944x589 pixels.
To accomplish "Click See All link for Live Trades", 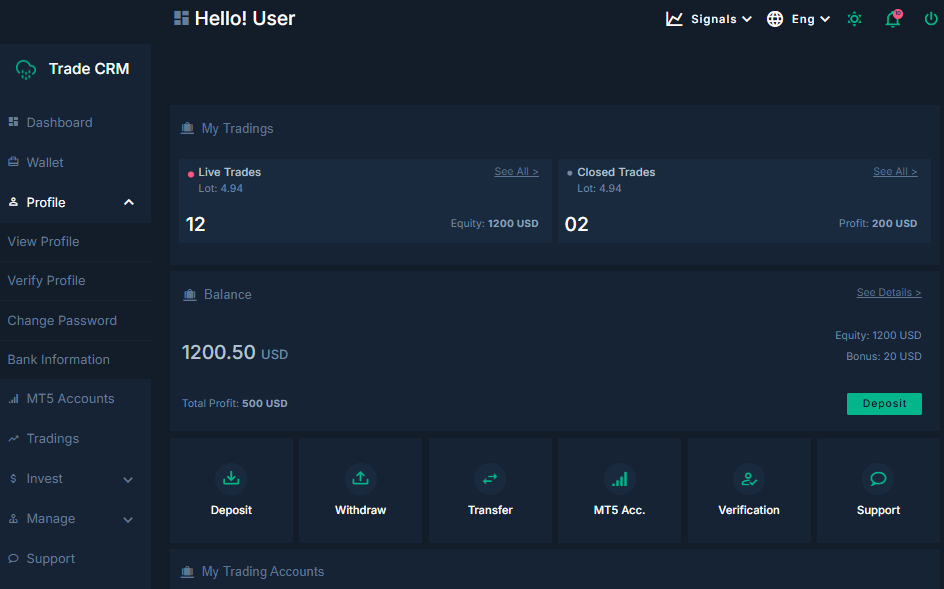I will pos(516,172).
